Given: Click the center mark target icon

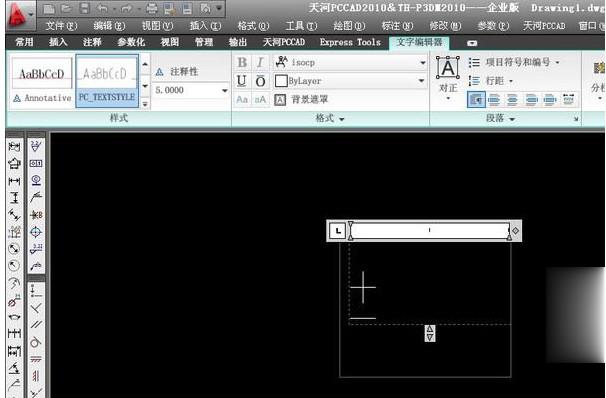Looking at the screenshot, I should (x=36, y=232).
